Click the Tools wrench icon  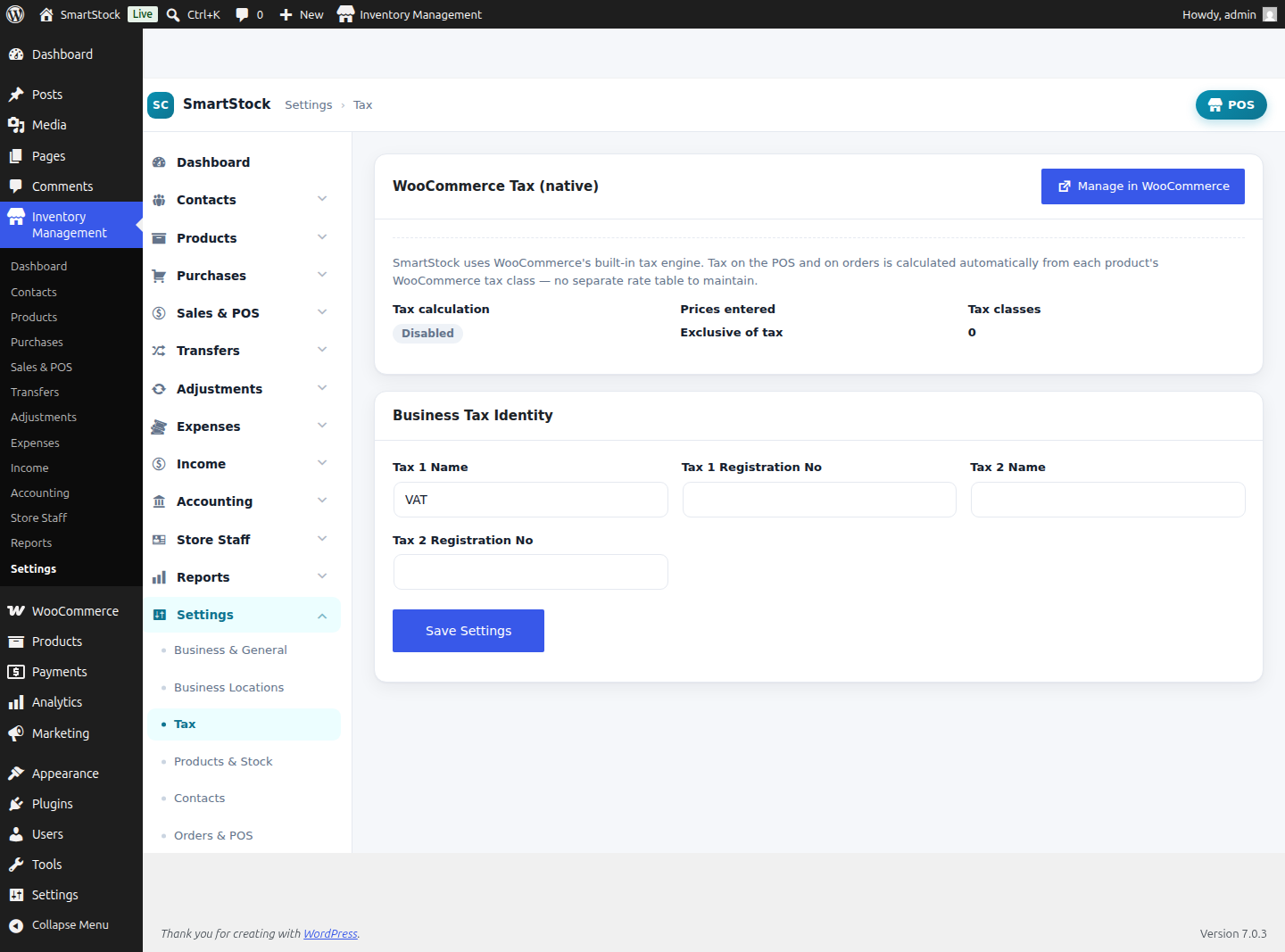pos(16,865)
